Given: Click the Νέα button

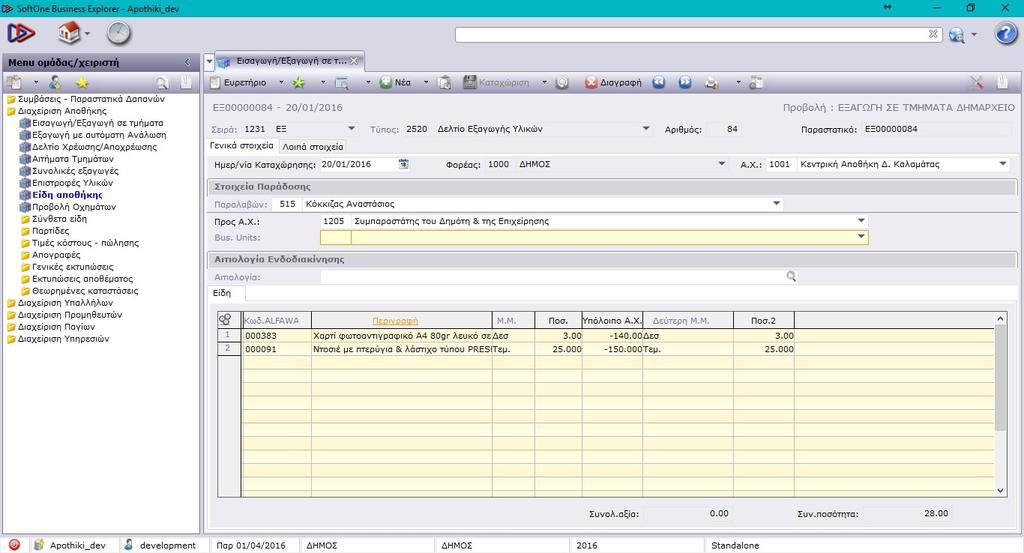Looking at the screenshot, I should pos(396,82).
